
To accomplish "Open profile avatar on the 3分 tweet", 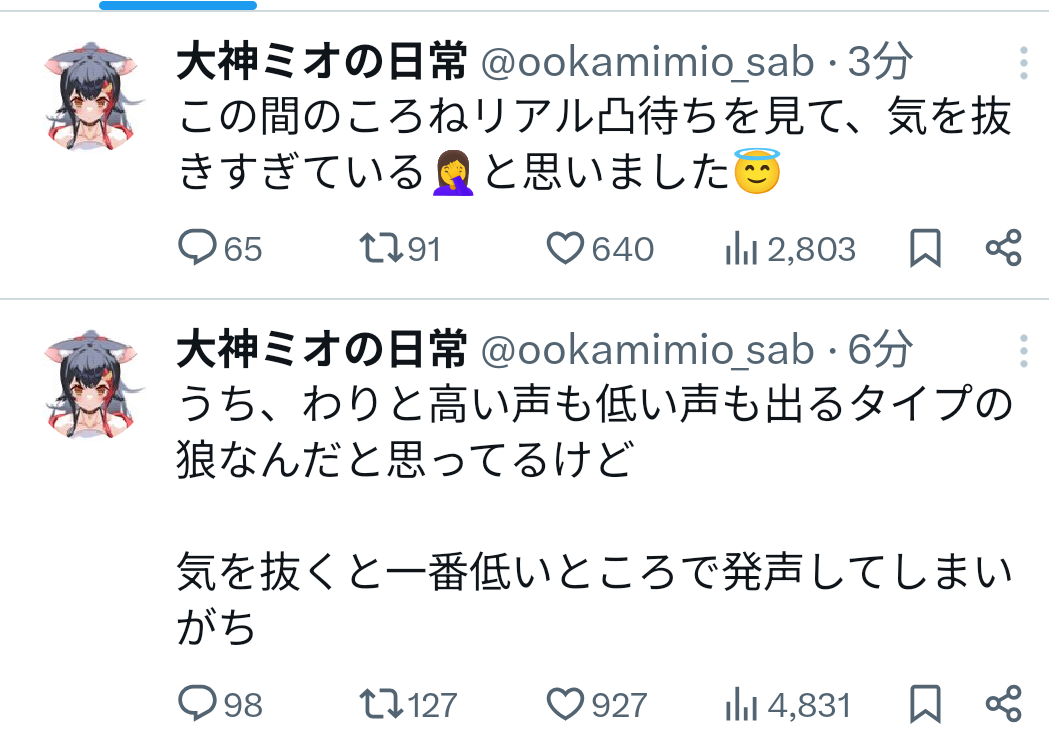I will click(93, 97).
